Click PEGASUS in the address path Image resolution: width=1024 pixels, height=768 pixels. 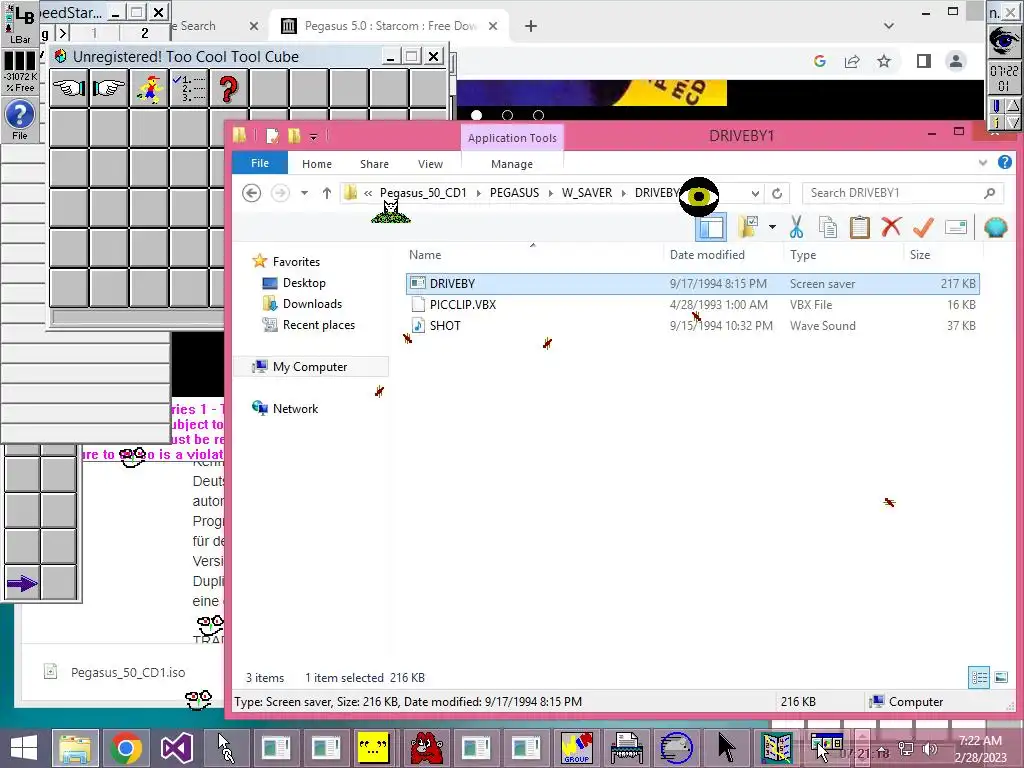click(515, 193)
